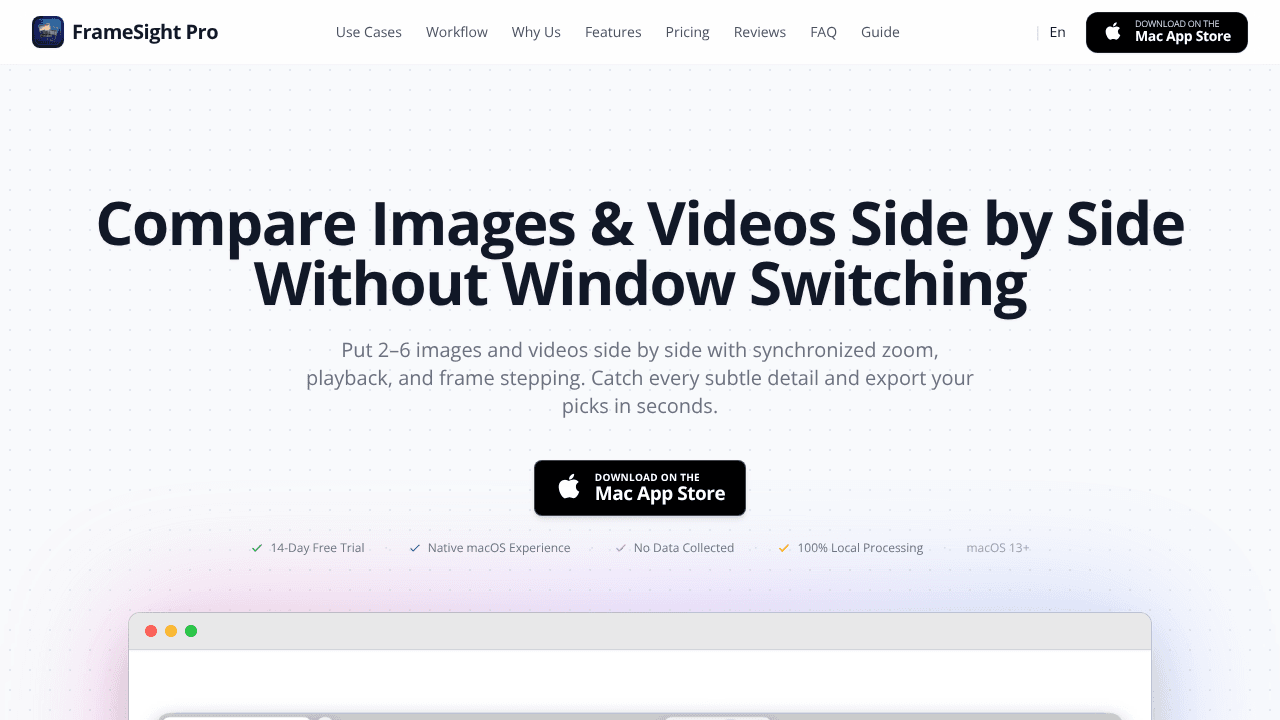Click the '100% Local Processing' text
The image size is (1280, 720).
(x=860, y=548)
